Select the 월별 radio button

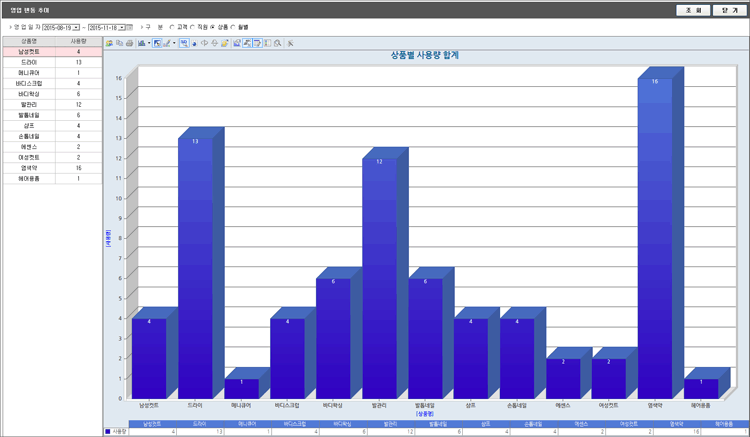pyautogui.click(x=234, y=27)
